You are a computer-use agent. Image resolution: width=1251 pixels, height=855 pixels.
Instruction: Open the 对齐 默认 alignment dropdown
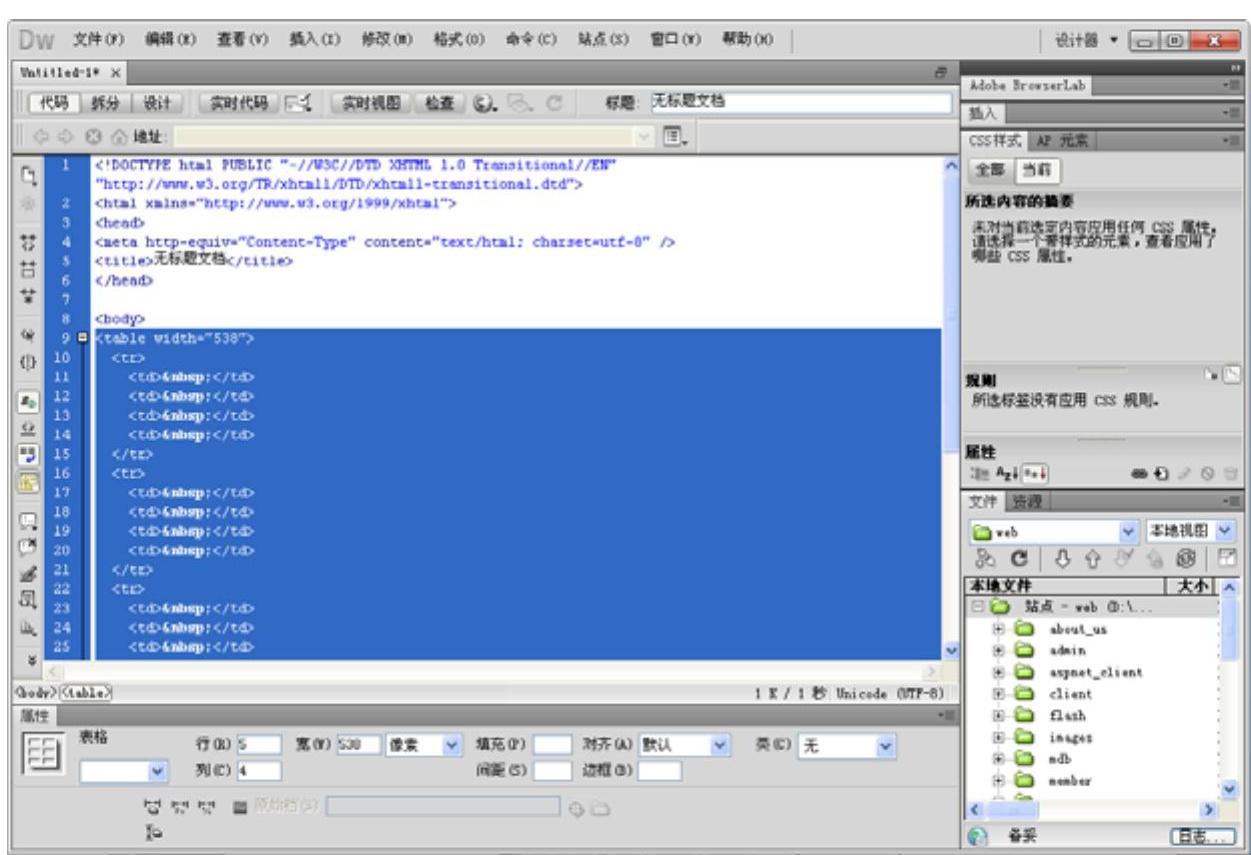click(x=685, y=745)
